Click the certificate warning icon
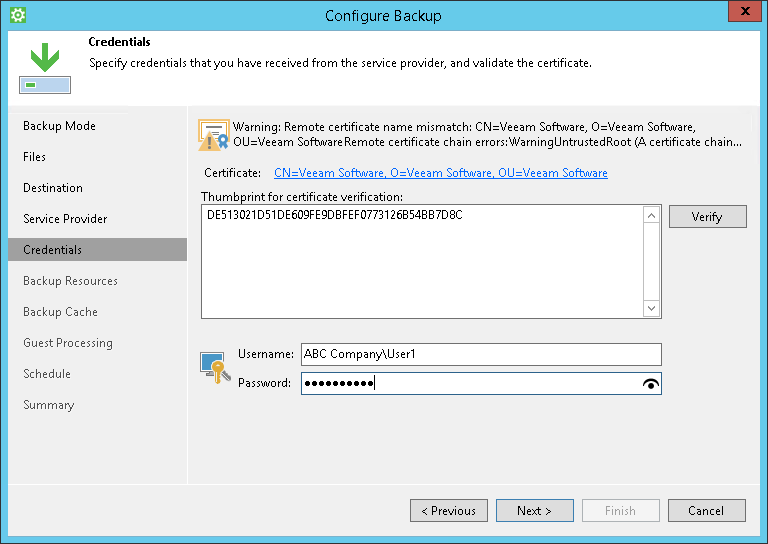Screen dimensions: 768x544 [213, 135]
